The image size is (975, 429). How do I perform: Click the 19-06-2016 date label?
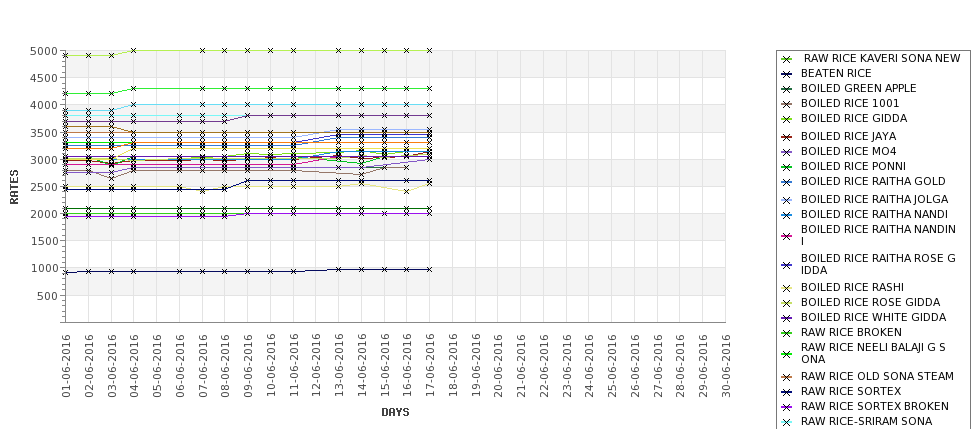click(475, 366)
